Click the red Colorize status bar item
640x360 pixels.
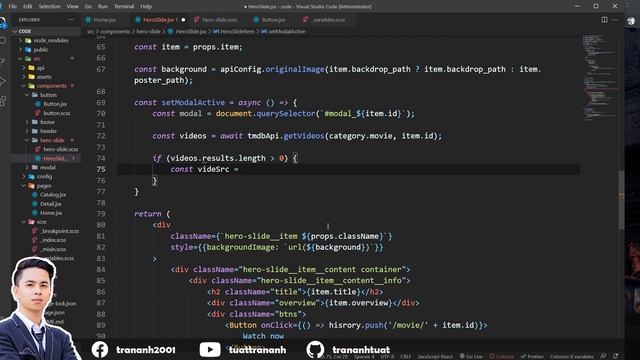point(502,356)
